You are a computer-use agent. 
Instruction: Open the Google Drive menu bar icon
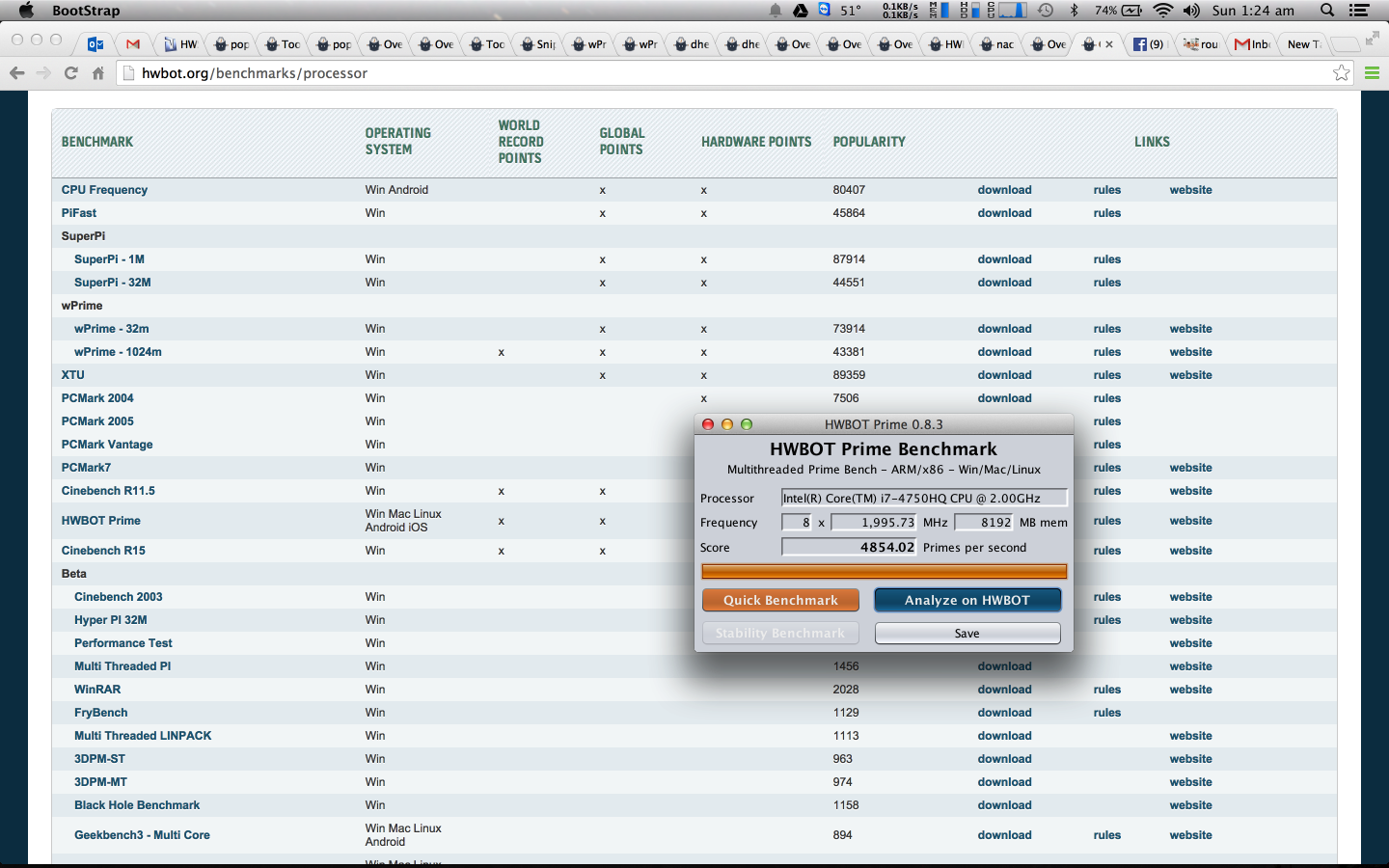tap(801, 11)
